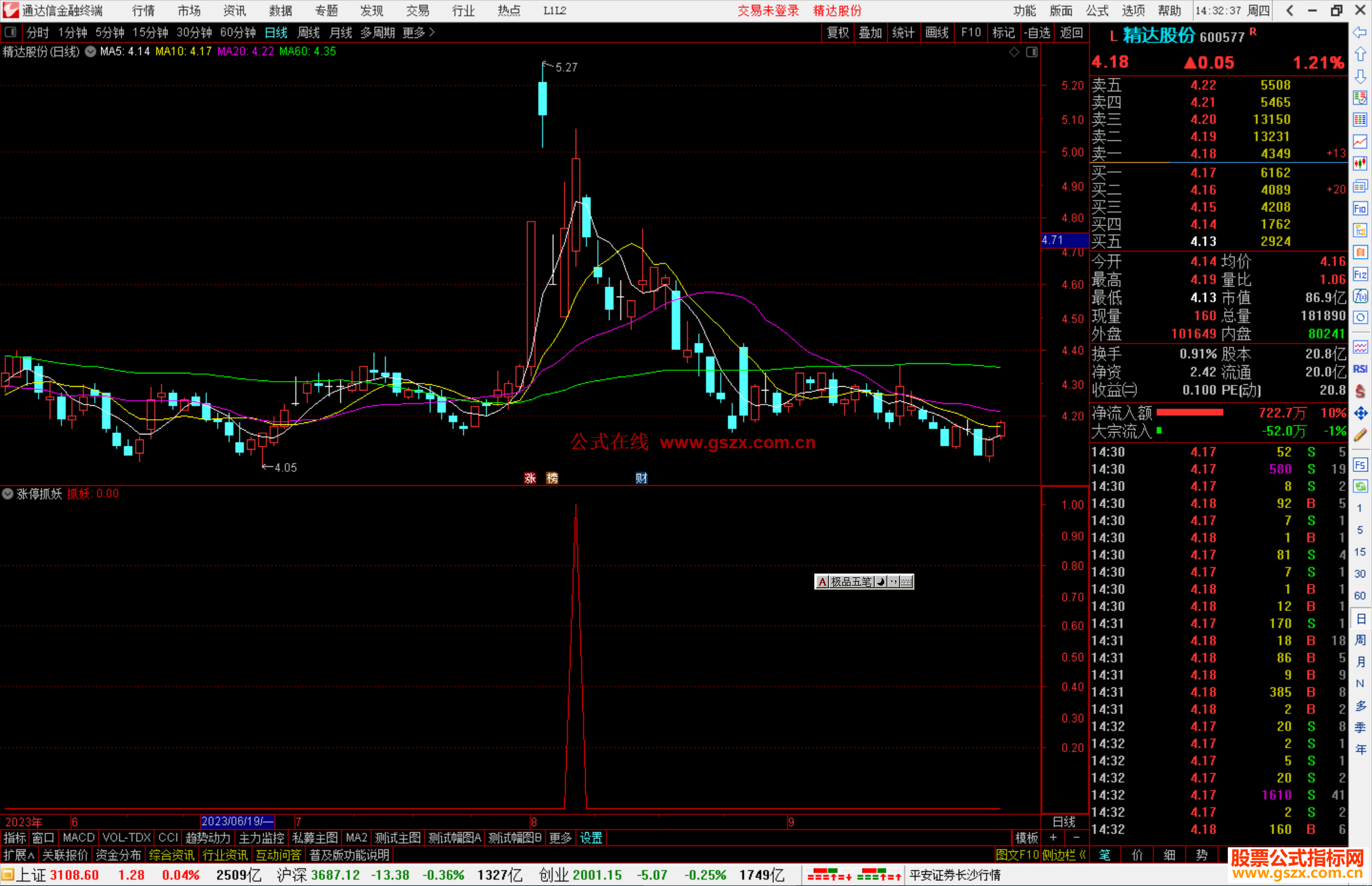Open the RSI indicator icon
This screenshot has width=1372, height=886.
coord(1359,369)
